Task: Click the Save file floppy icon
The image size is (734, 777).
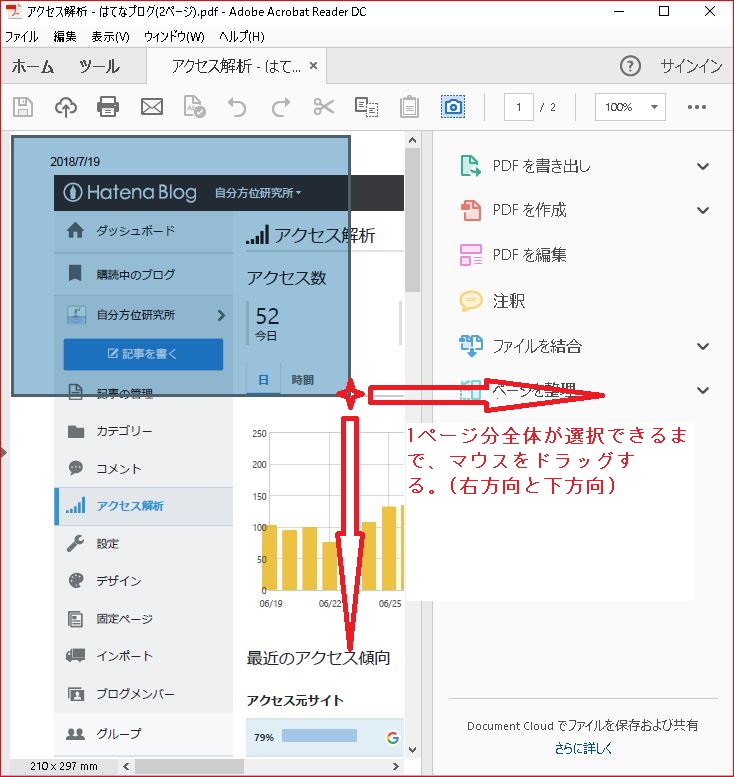Action: coord(23,107)
